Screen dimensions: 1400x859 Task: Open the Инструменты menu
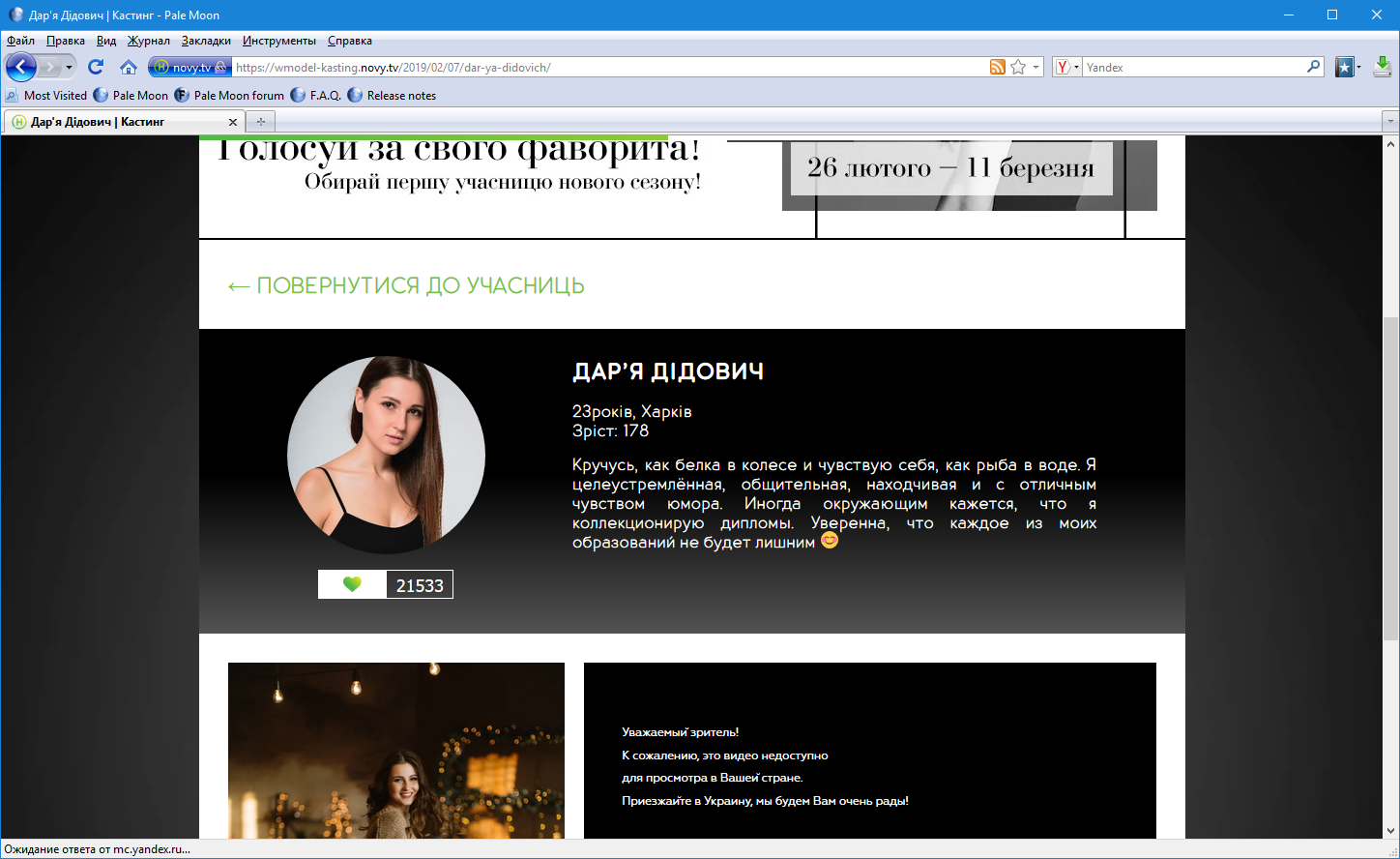click(279, 41)
